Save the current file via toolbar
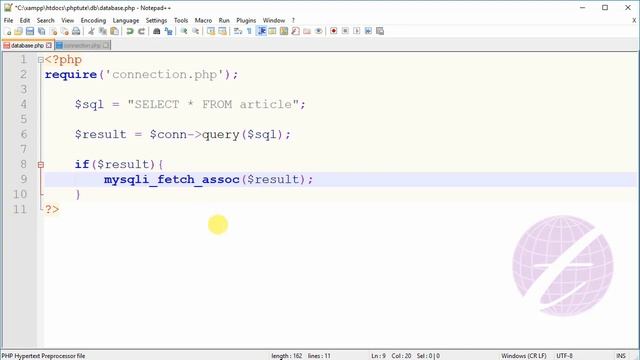 pyautogui.click(x=30, y=31)
